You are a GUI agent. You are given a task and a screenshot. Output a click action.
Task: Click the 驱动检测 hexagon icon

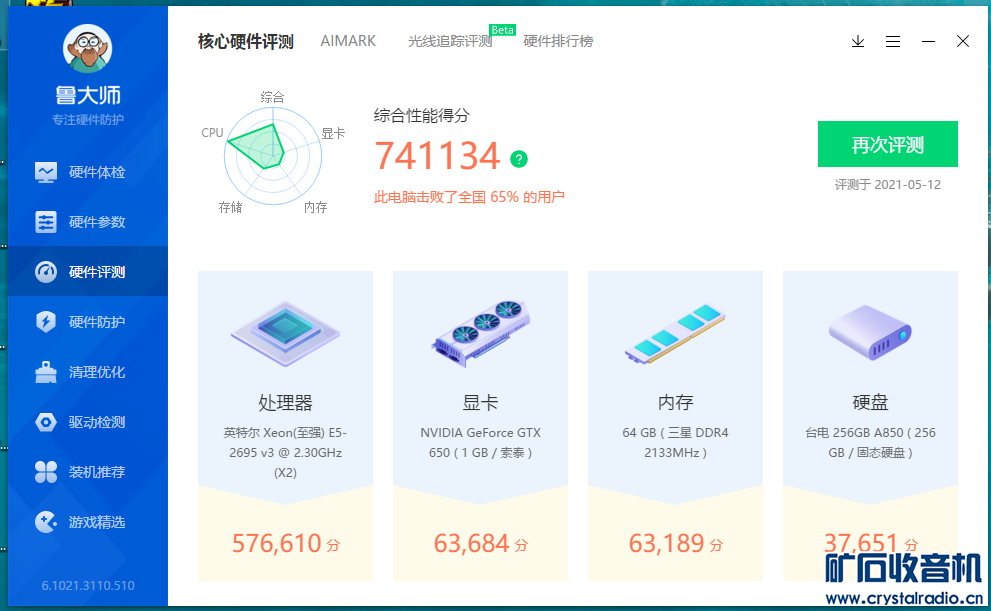coord(46,421)
